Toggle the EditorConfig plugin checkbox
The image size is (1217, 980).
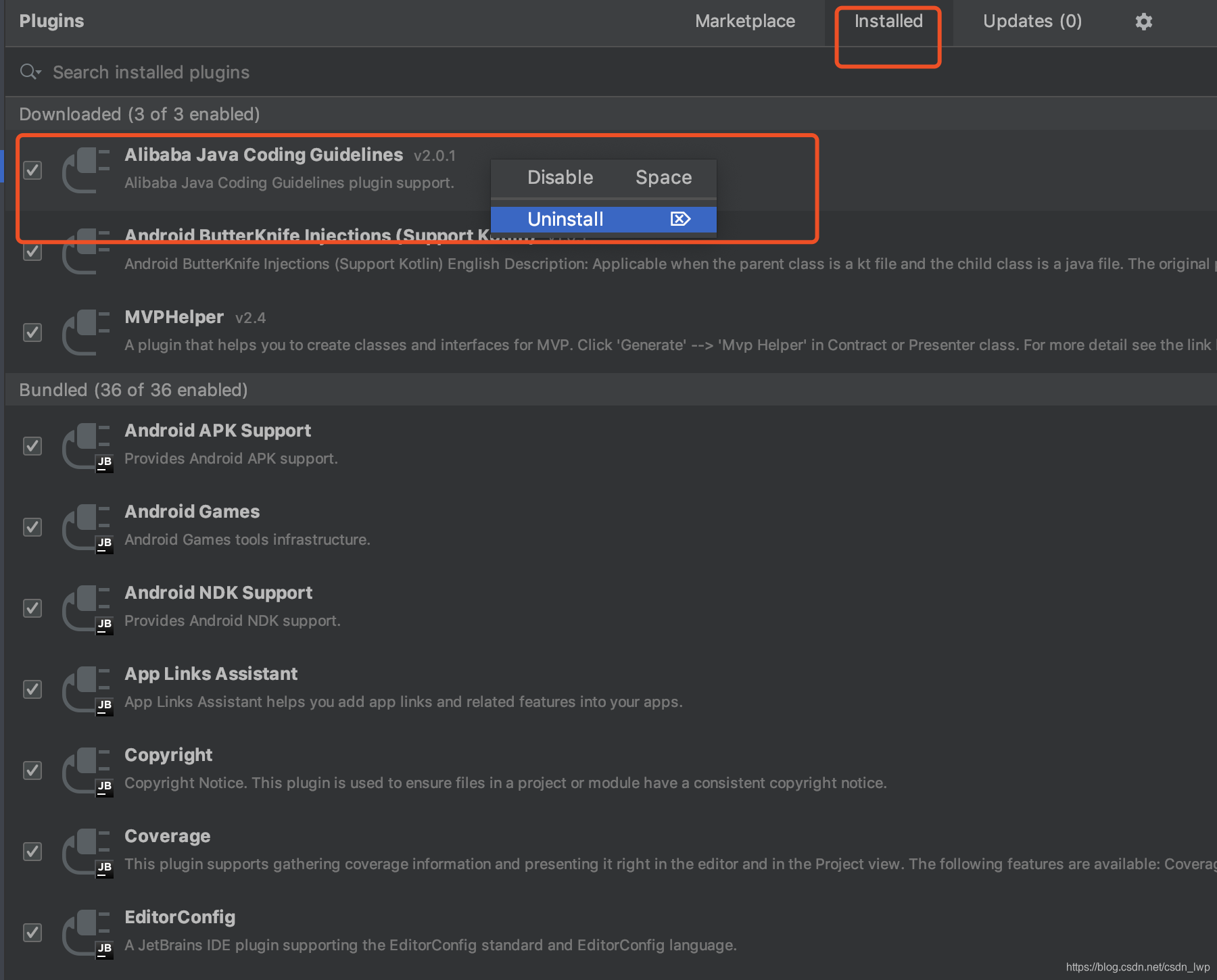(32, 933)
